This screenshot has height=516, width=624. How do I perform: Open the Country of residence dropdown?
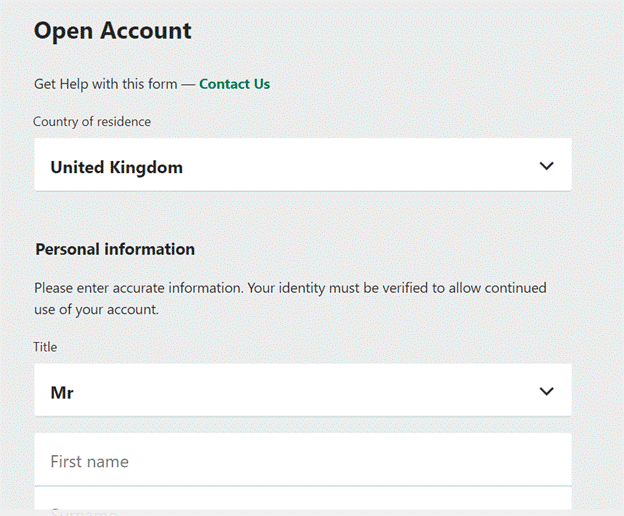pyautogui.click(x=302, y=166)
